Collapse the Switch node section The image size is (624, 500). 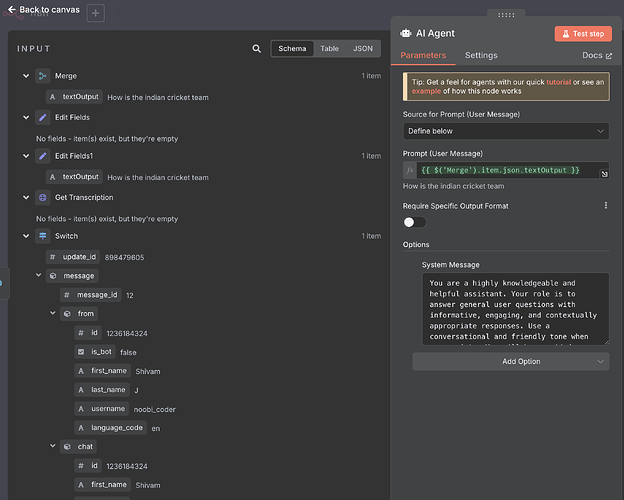[26, 236]
